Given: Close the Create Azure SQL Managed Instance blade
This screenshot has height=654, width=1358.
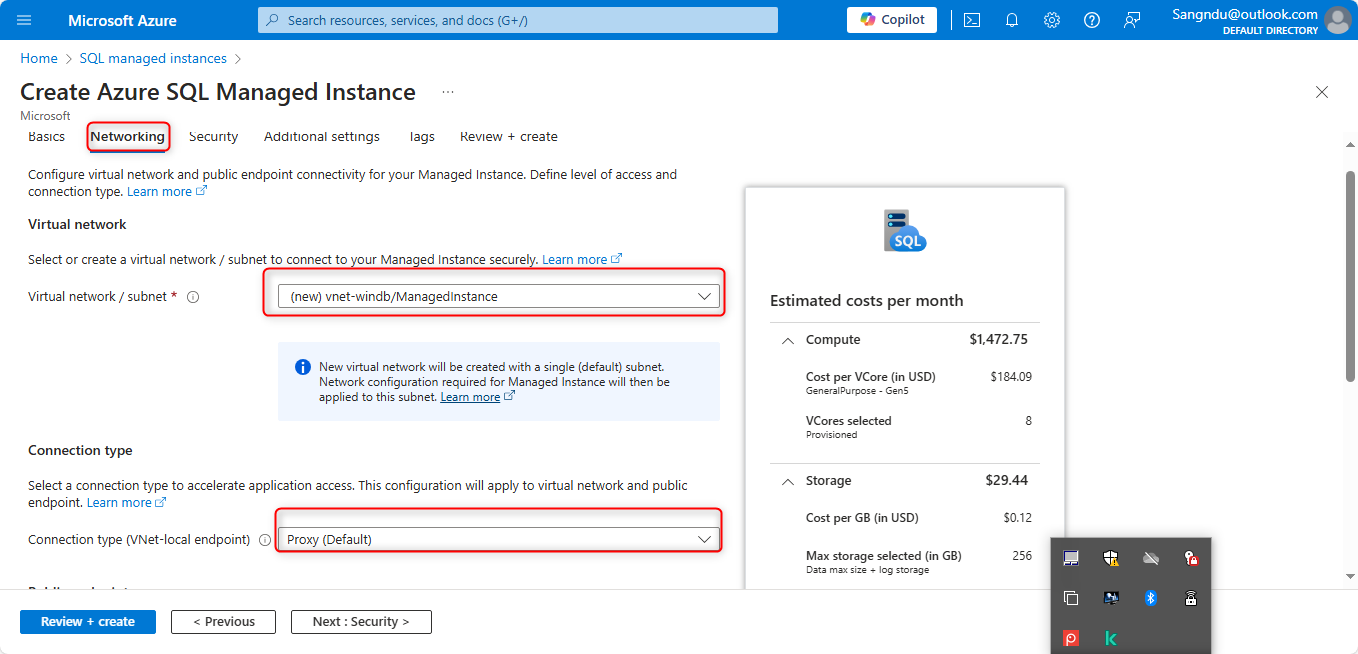Looking at the screenshot, I should click(1322, 92).
